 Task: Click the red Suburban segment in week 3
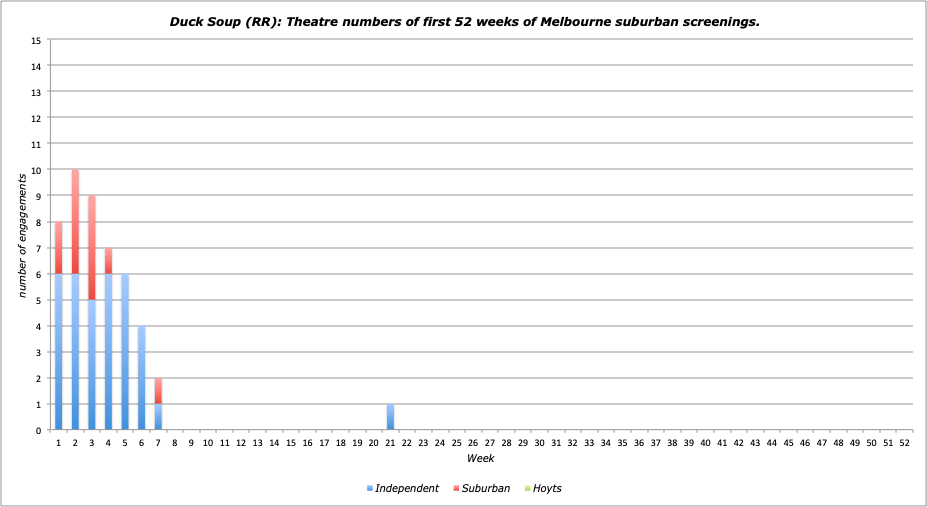[92, 248]
